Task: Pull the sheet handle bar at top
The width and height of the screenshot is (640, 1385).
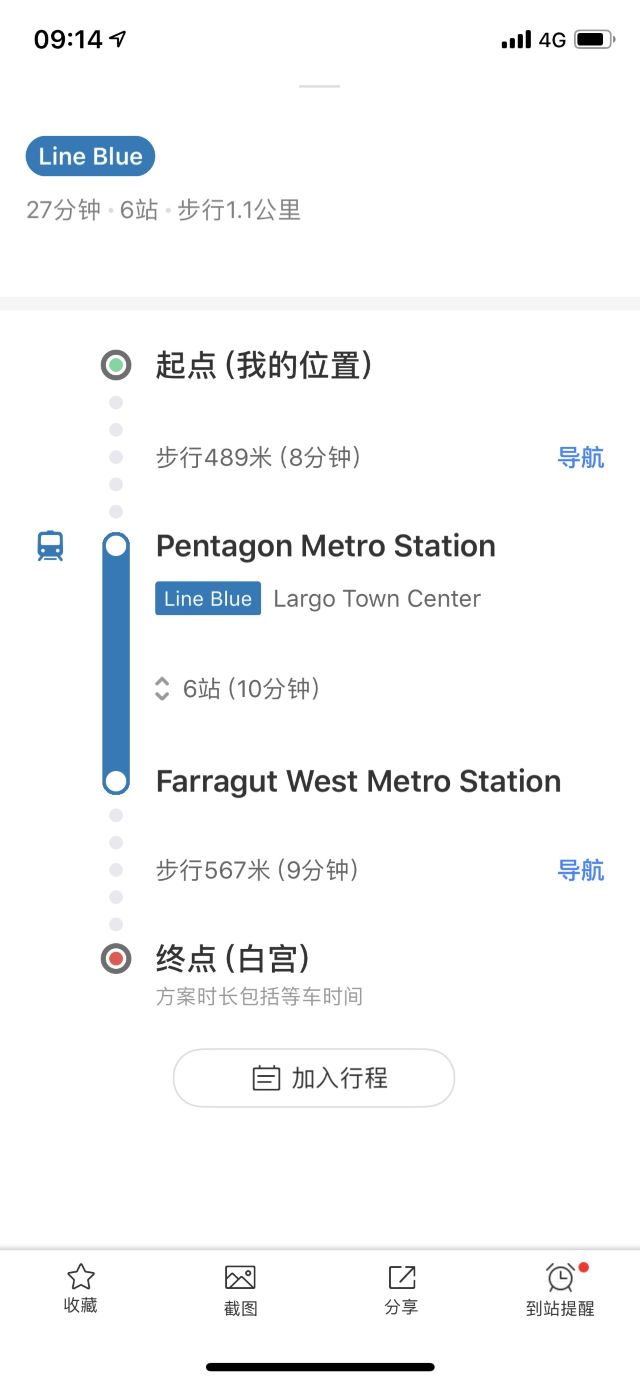Action: 320,86
